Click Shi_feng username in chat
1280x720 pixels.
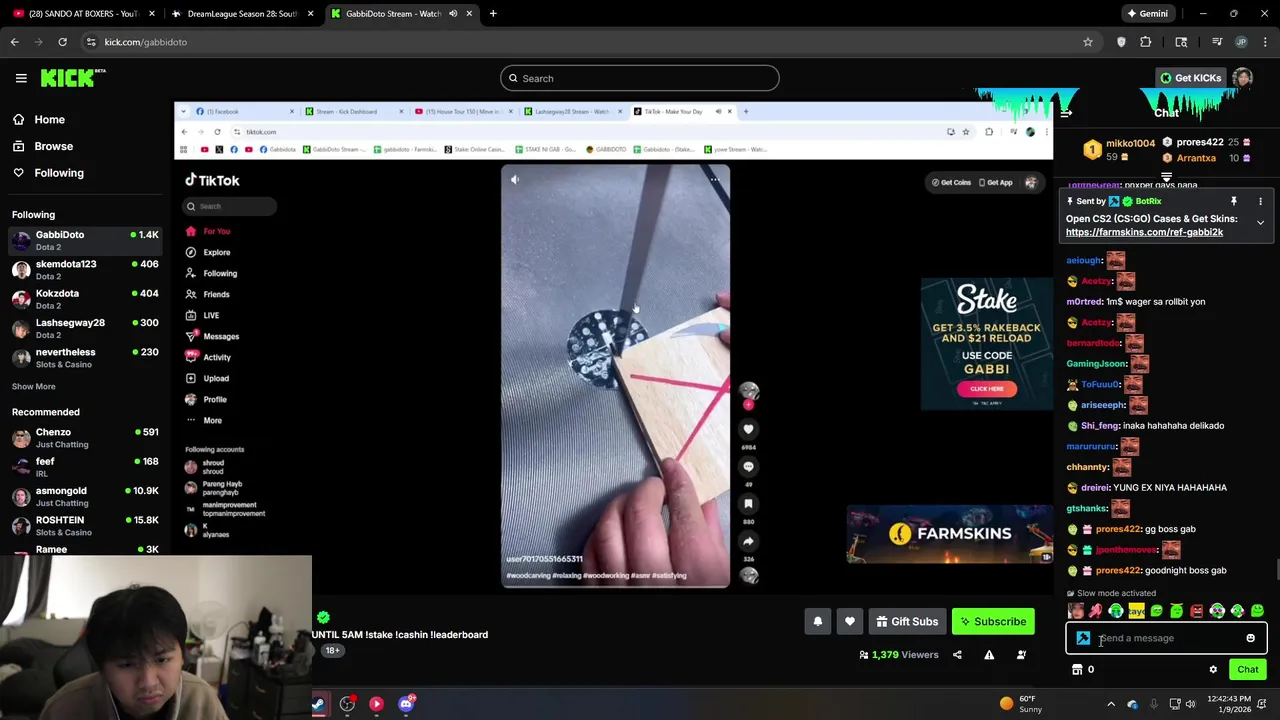(x=1099, y=426)
